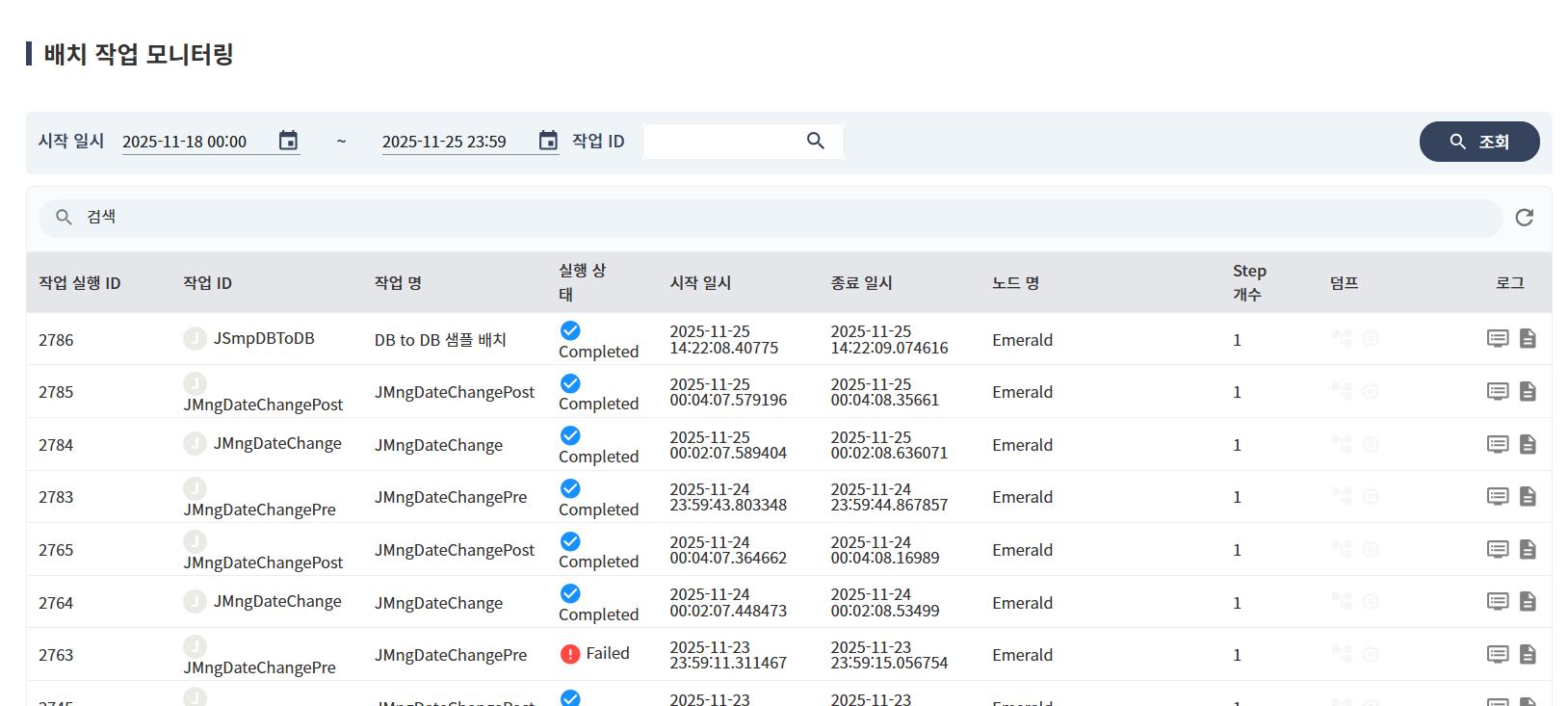The height and width of the screenshot is (706, 1568).
Task: Select the JMngDateChangePre job ID in row 2783
Action: pos(259,510)
